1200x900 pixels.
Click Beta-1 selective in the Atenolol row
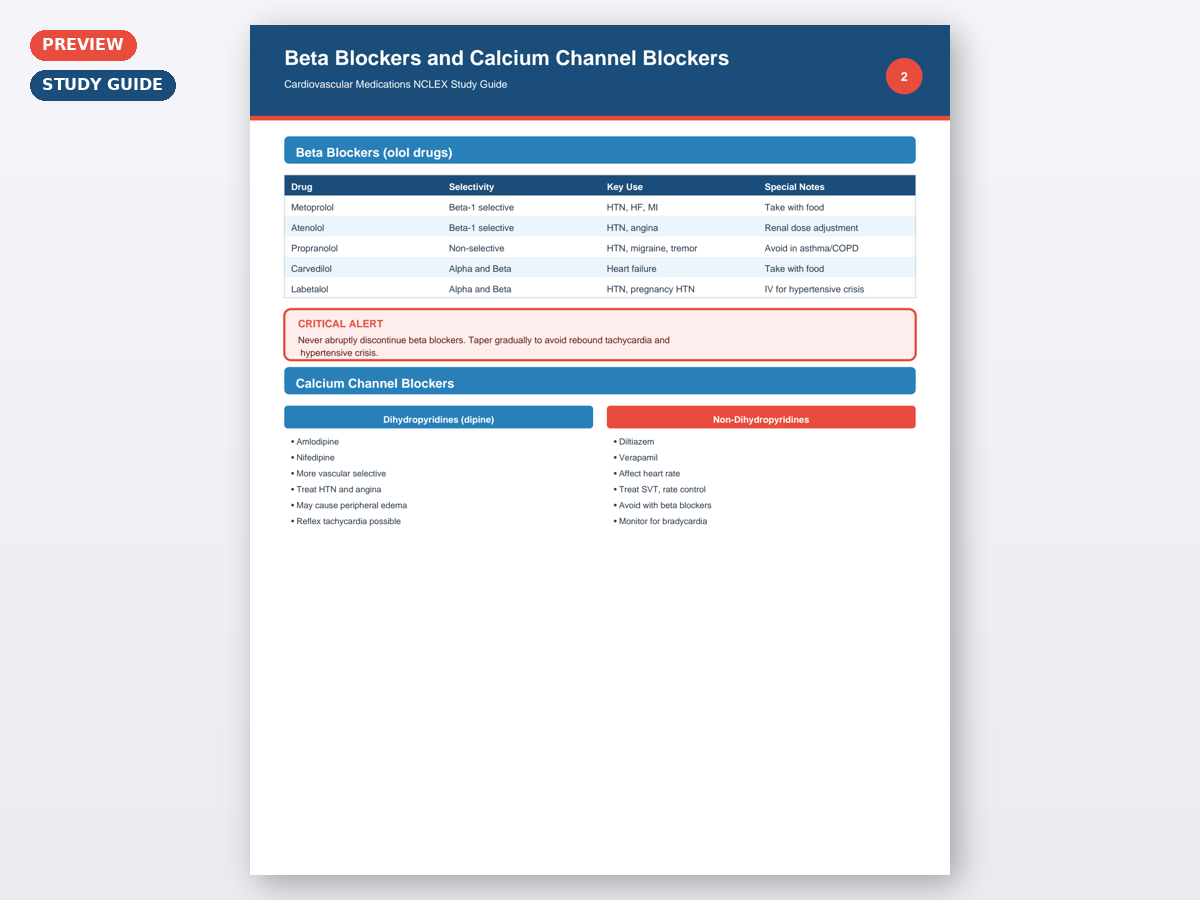pyautogui.click(x=481, y=228)
